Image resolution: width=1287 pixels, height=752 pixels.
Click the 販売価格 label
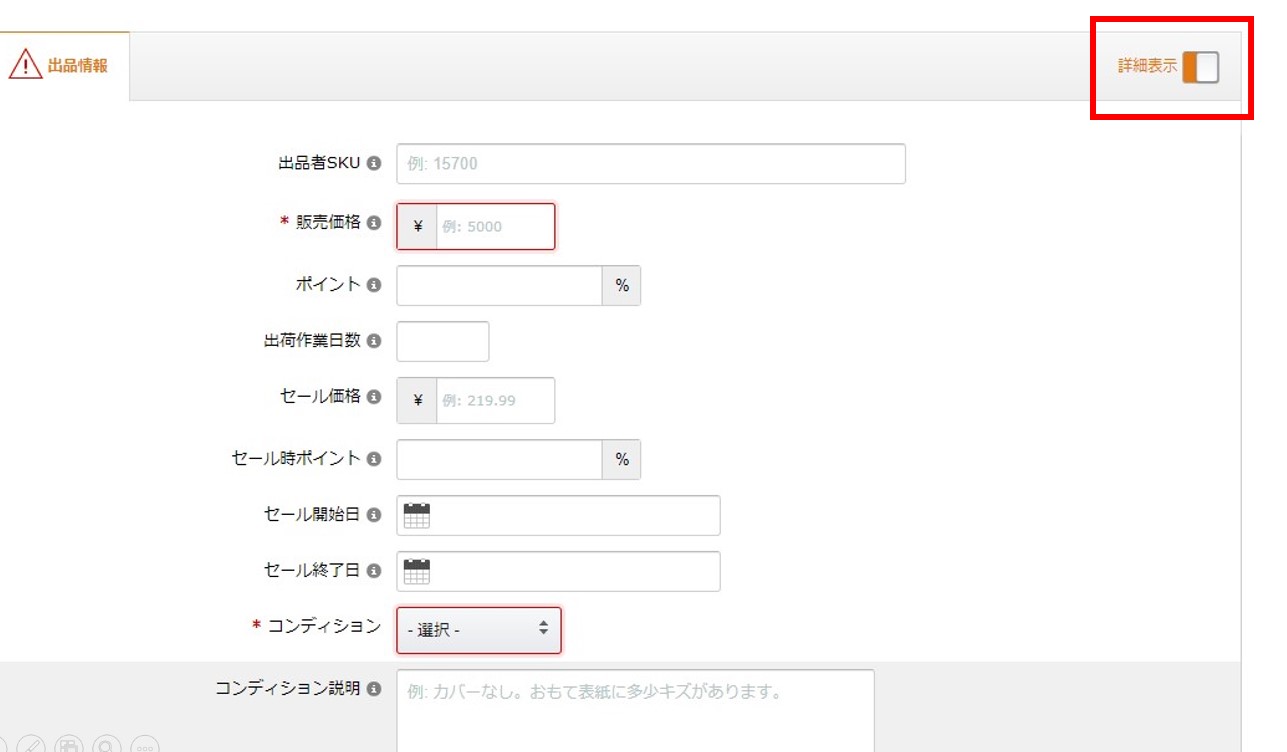point(328,222)
